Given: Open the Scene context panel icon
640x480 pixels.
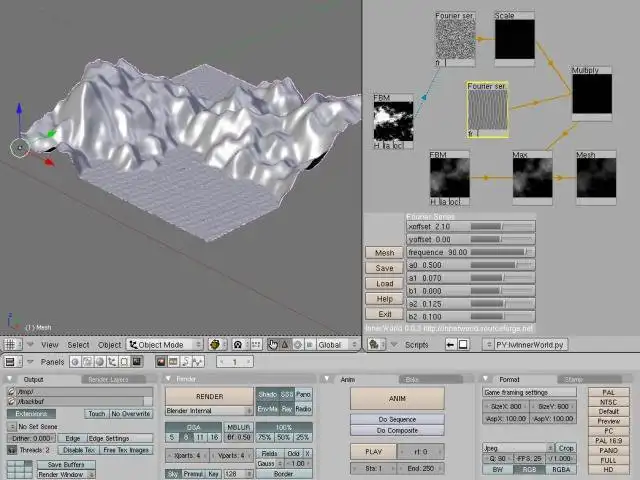Looking at the screenshot, I should point(137,362).
